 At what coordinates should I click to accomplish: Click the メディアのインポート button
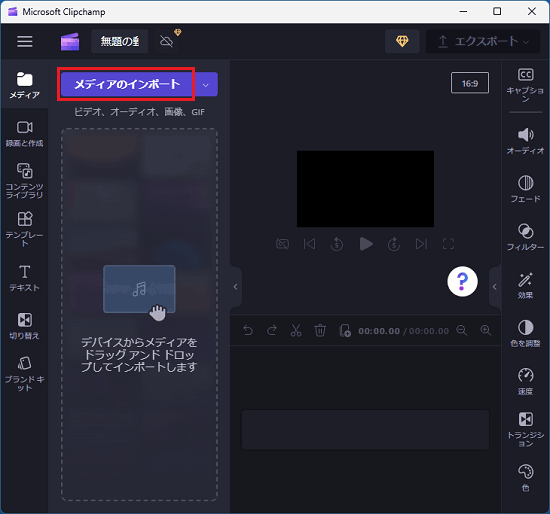(x=126, y=84)
